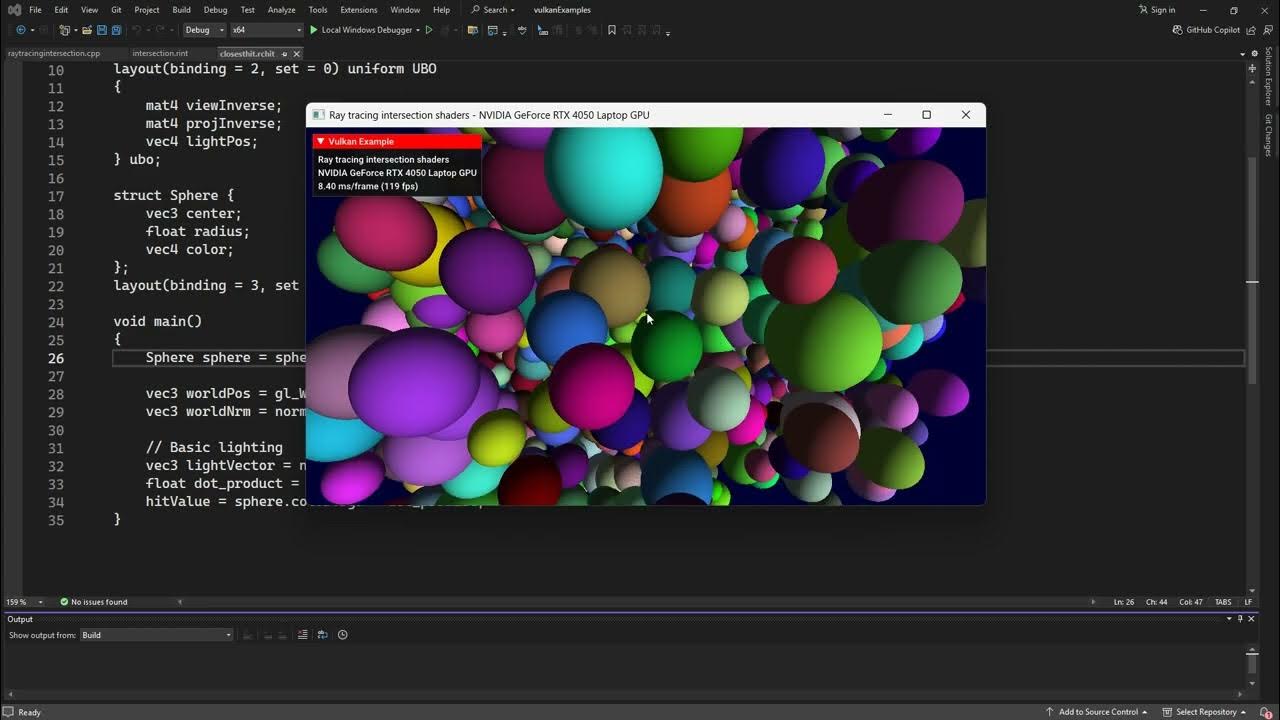Start debugging with the green play icon

point(313,30)
